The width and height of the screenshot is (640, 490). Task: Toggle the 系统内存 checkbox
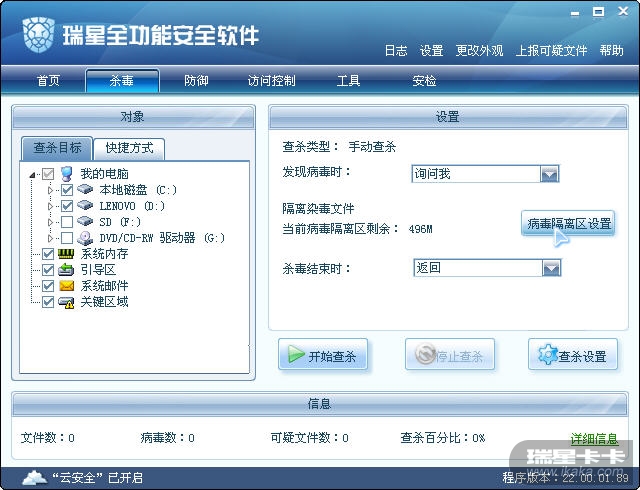48,254
